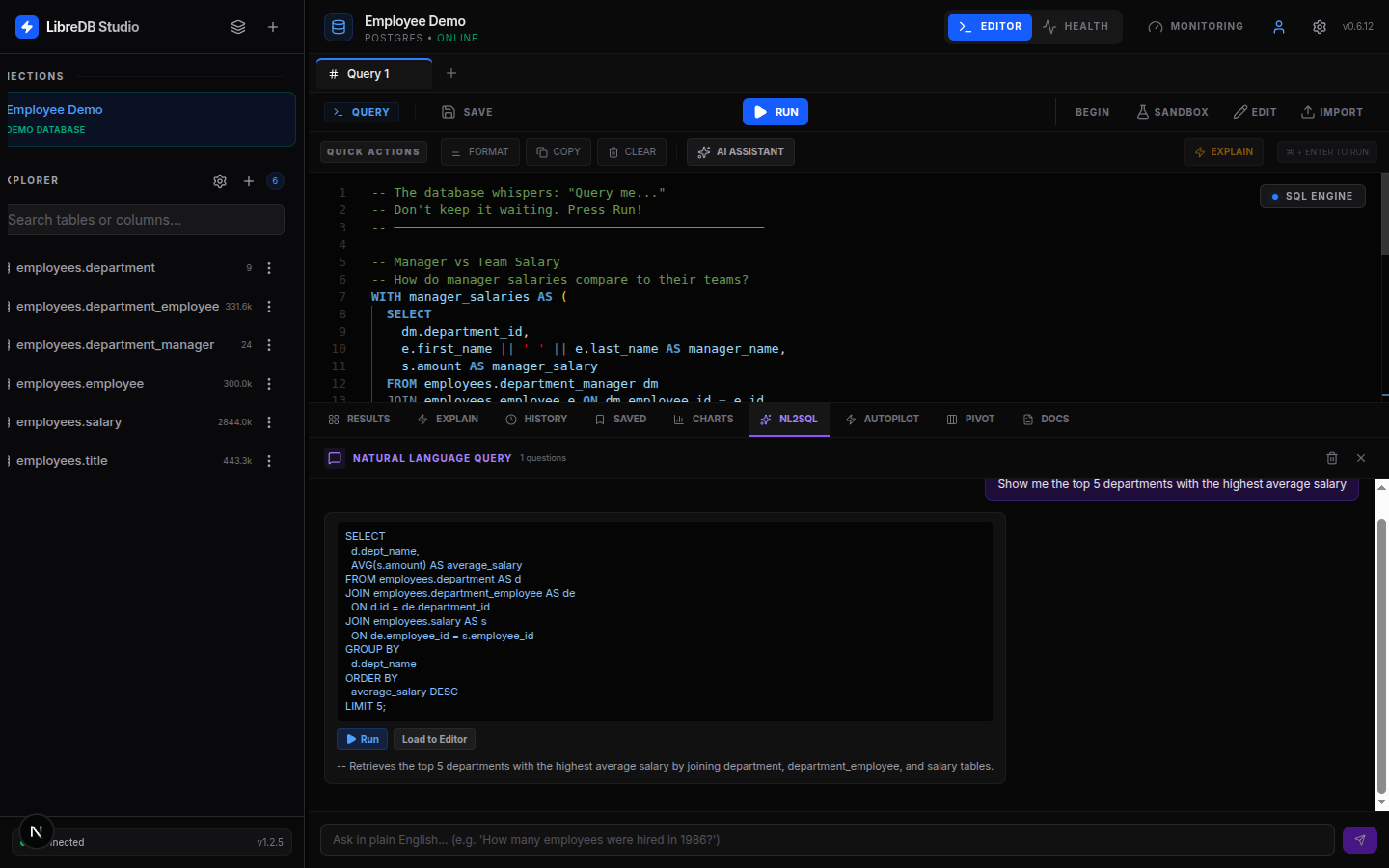The height and width of the screenshot is (868, 1389).
Task: Click the explorer badge showing 6
Action: pyautogui.click(x=275, y=181)
